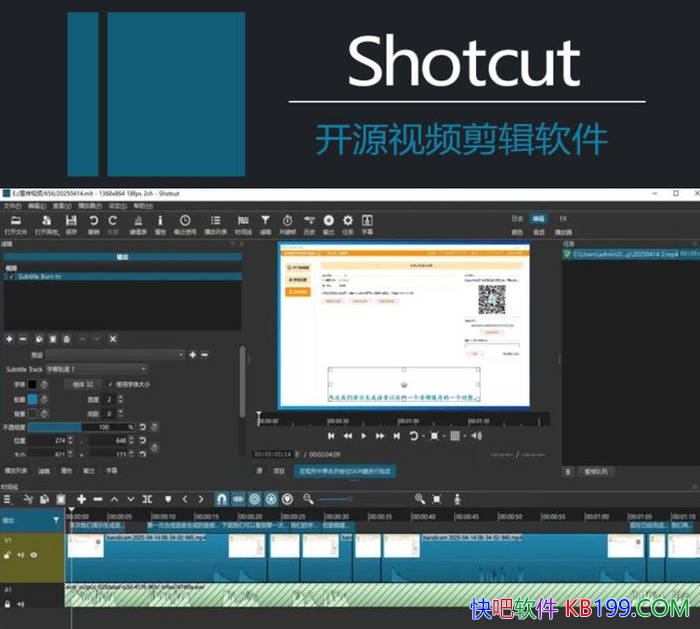This screenshot has width=700, height=629.
Task: Toggle ripple all tracks button
Action: [x=271, y=499]
